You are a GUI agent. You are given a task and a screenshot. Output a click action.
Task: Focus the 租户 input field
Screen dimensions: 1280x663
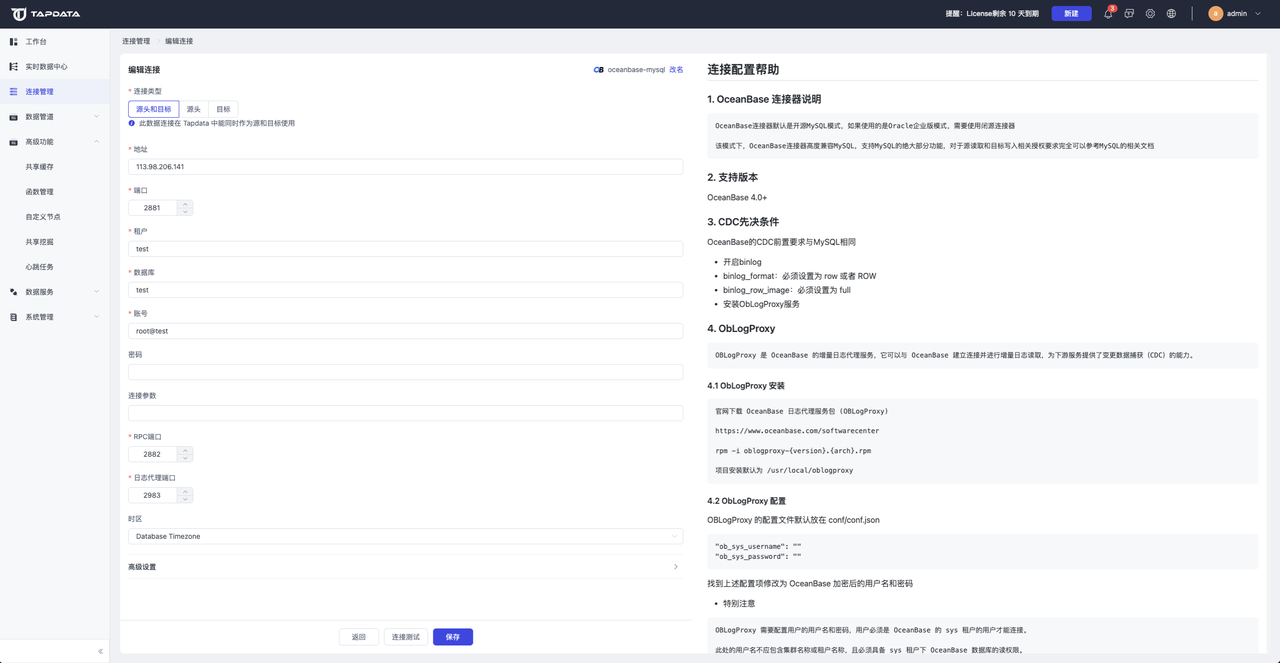pos(406,249)
